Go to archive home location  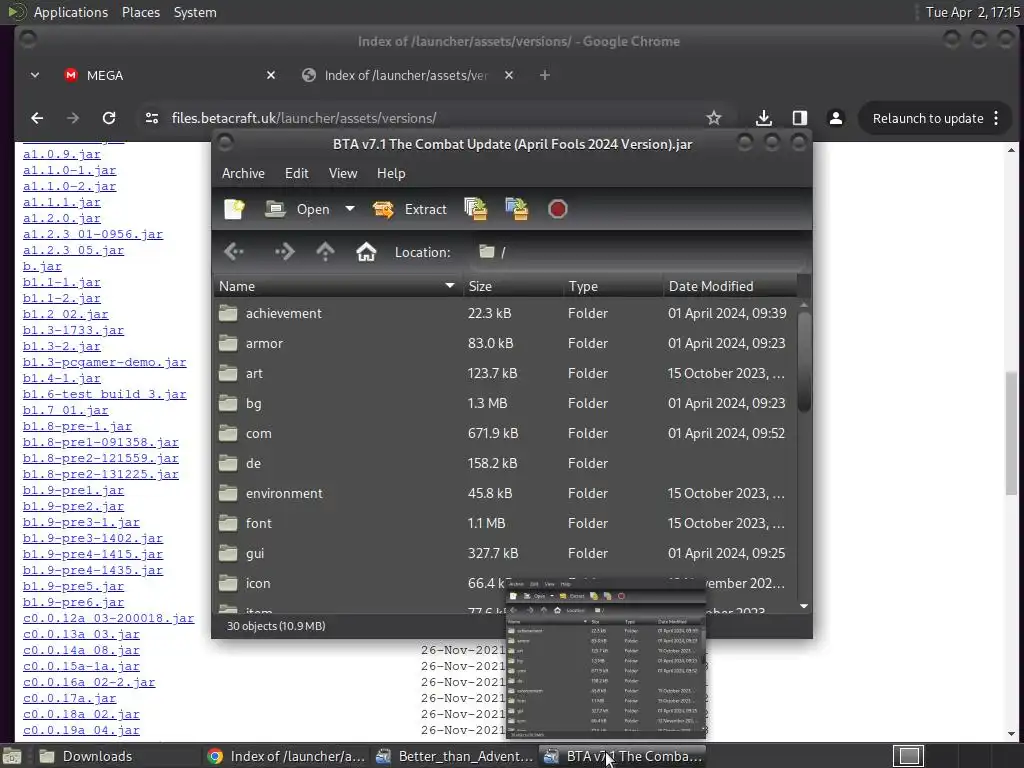(x=366, y=252)
